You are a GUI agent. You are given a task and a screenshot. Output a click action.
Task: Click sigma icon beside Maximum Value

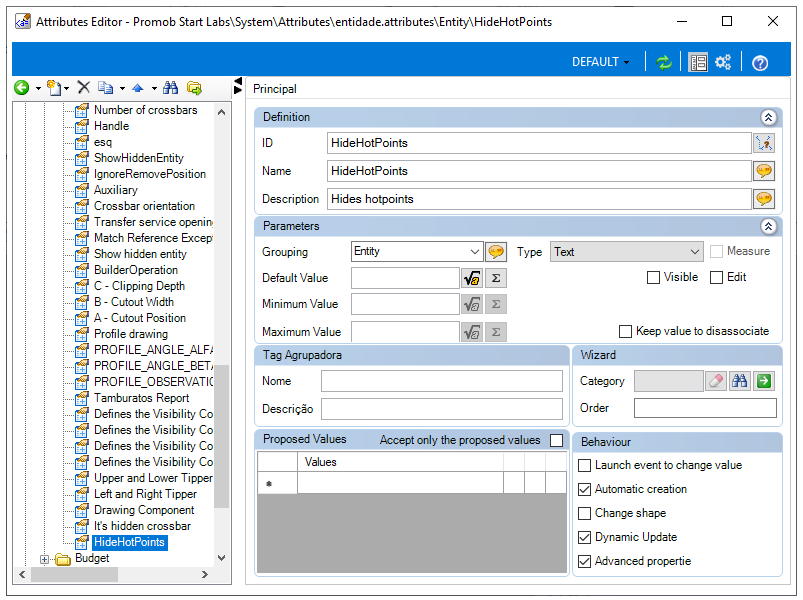(x=496, y=332)
